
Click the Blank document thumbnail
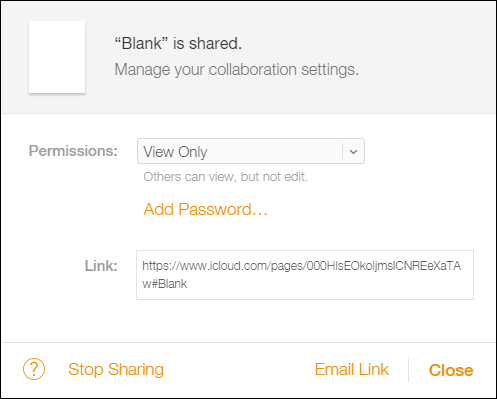57,57
